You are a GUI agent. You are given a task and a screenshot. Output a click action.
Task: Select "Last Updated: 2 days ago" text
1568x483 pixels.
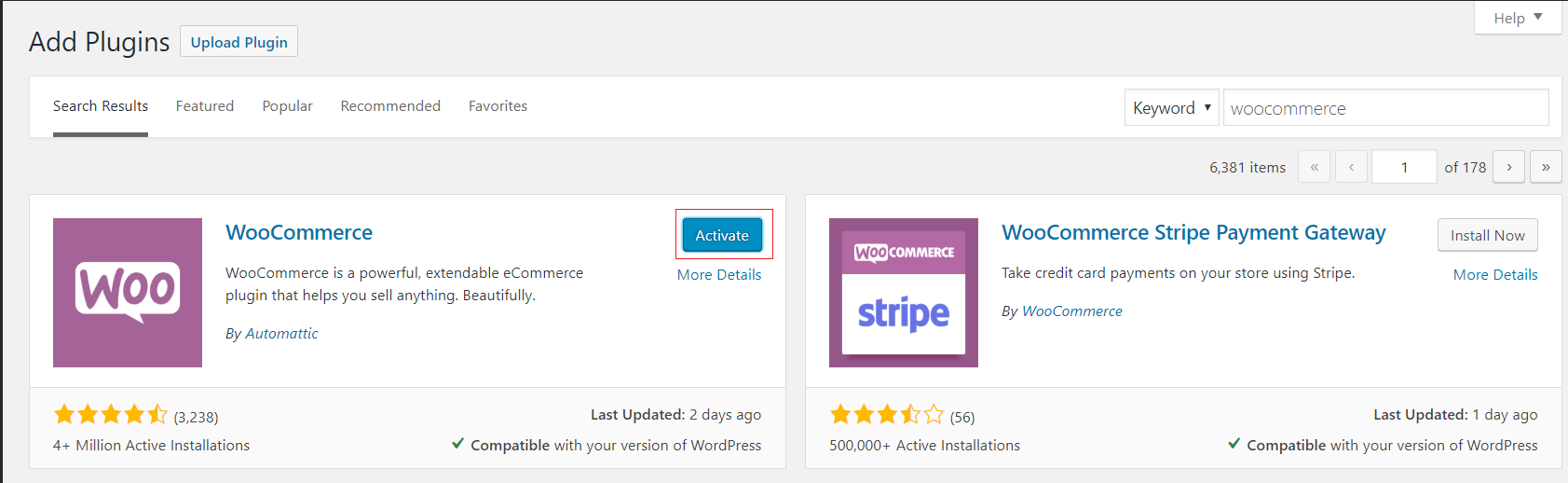(x=676, y=415)
